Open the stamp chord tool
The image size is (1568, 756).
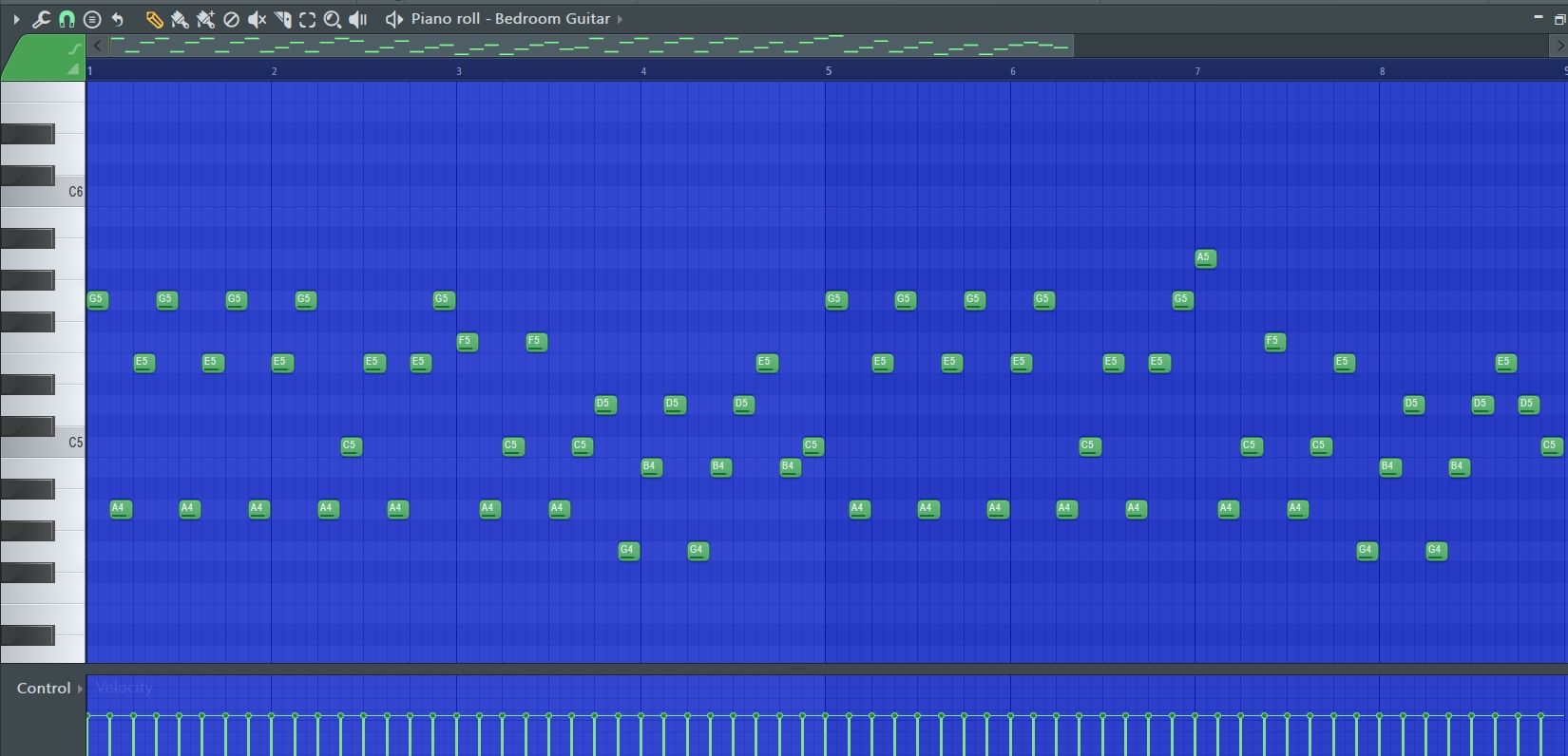(92, 19)
